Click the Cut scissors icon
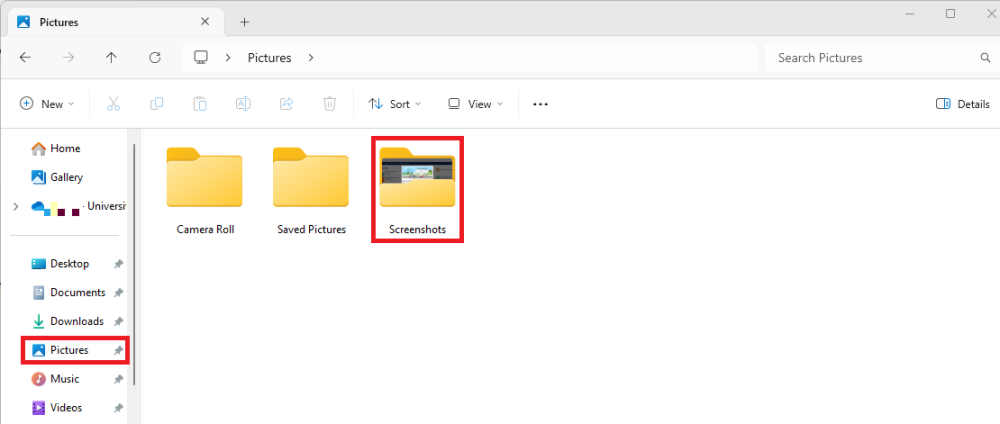Screen dimensions: 1000x424 coord(114,104)
